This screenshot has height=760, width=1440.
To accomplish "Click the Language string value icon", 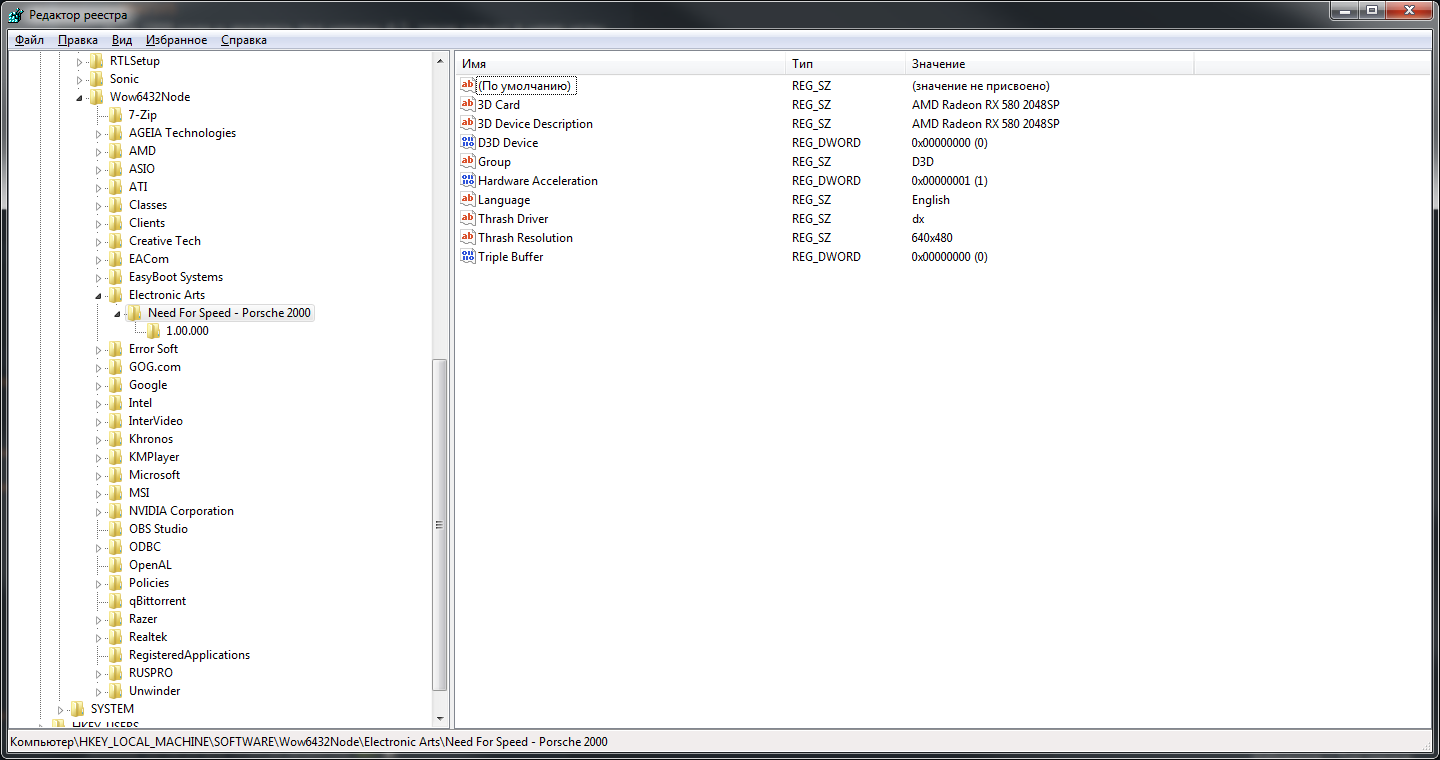I will (468, 199).
